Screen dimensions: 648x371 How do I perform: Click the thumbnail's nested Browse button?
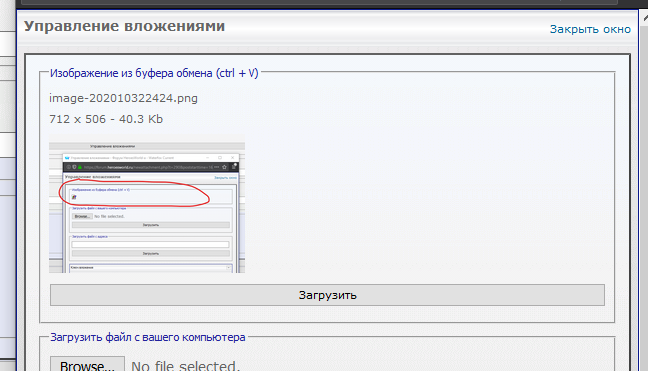coord(82,216)
